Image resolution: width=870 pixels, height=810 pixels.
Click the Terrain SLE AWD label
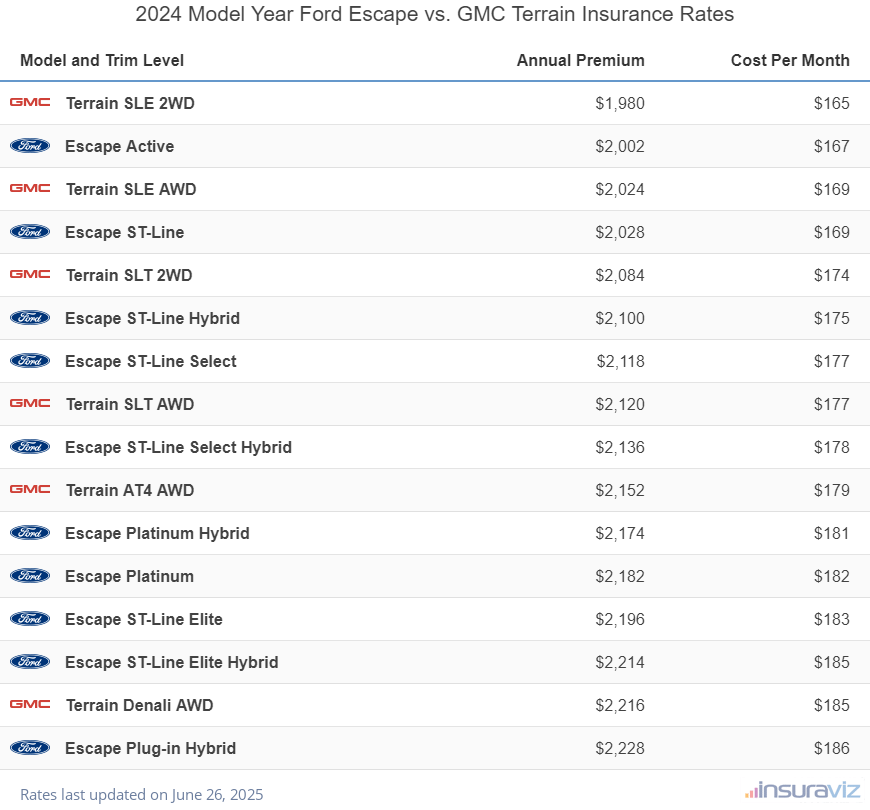[131, 189]
